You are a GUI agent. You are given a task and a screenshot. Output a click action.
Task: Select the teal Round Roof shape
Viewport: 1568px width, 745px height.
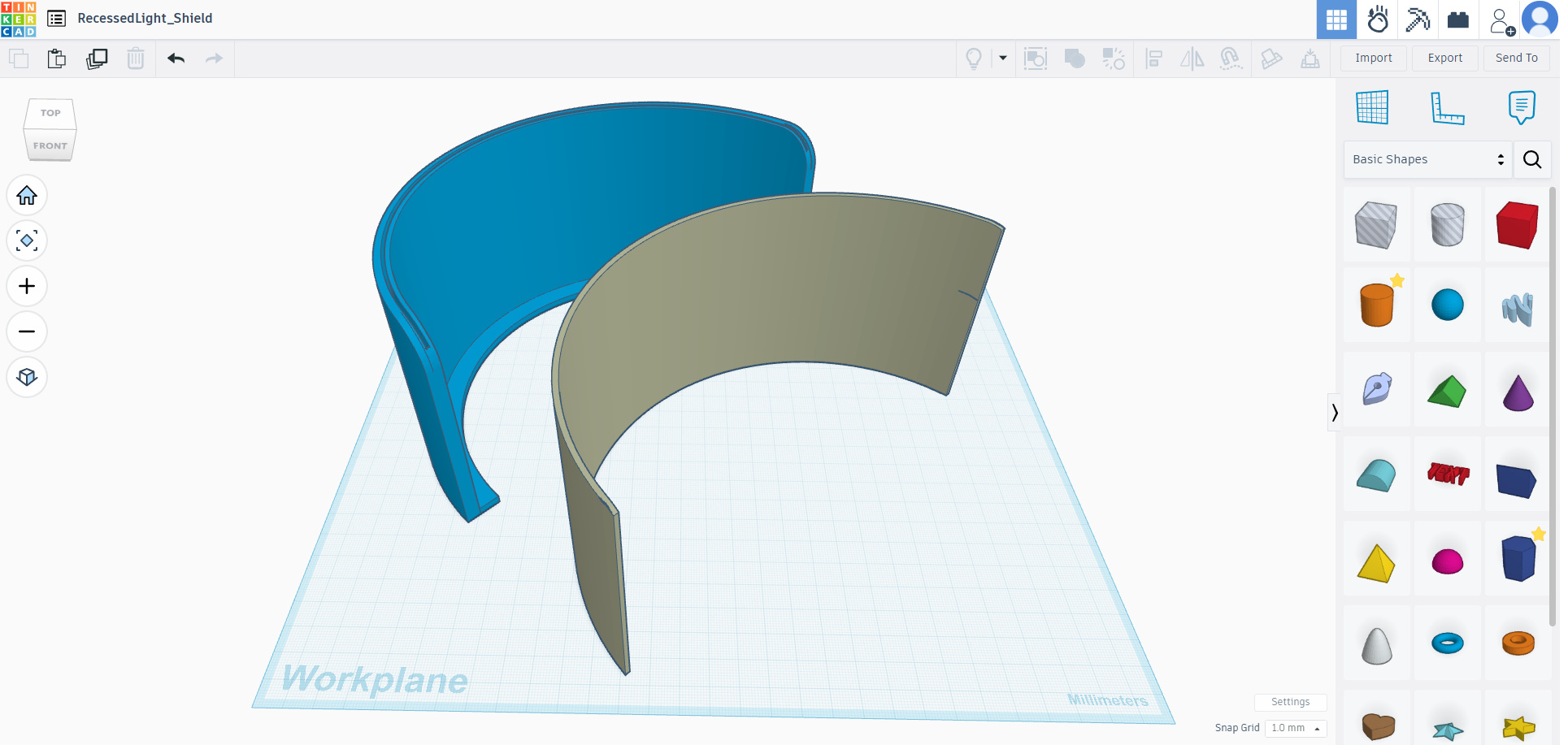pyautogui.click(x=1377, y=475)
